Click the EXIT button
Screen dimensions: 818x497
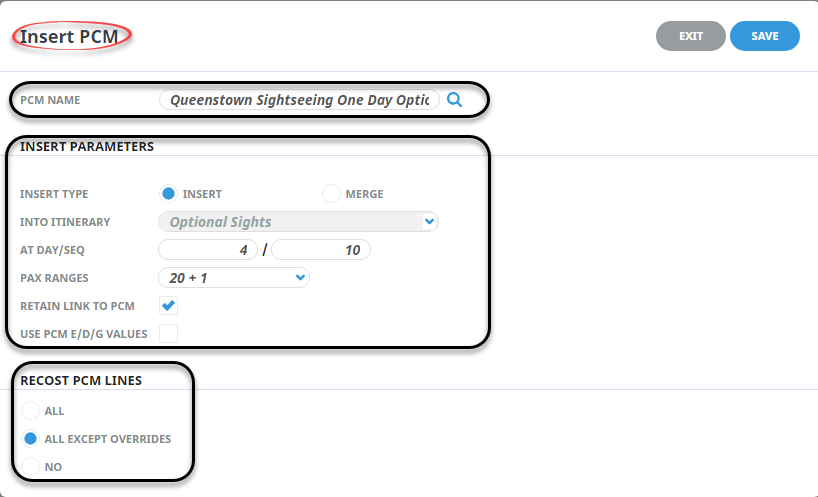tap(691, 36)
